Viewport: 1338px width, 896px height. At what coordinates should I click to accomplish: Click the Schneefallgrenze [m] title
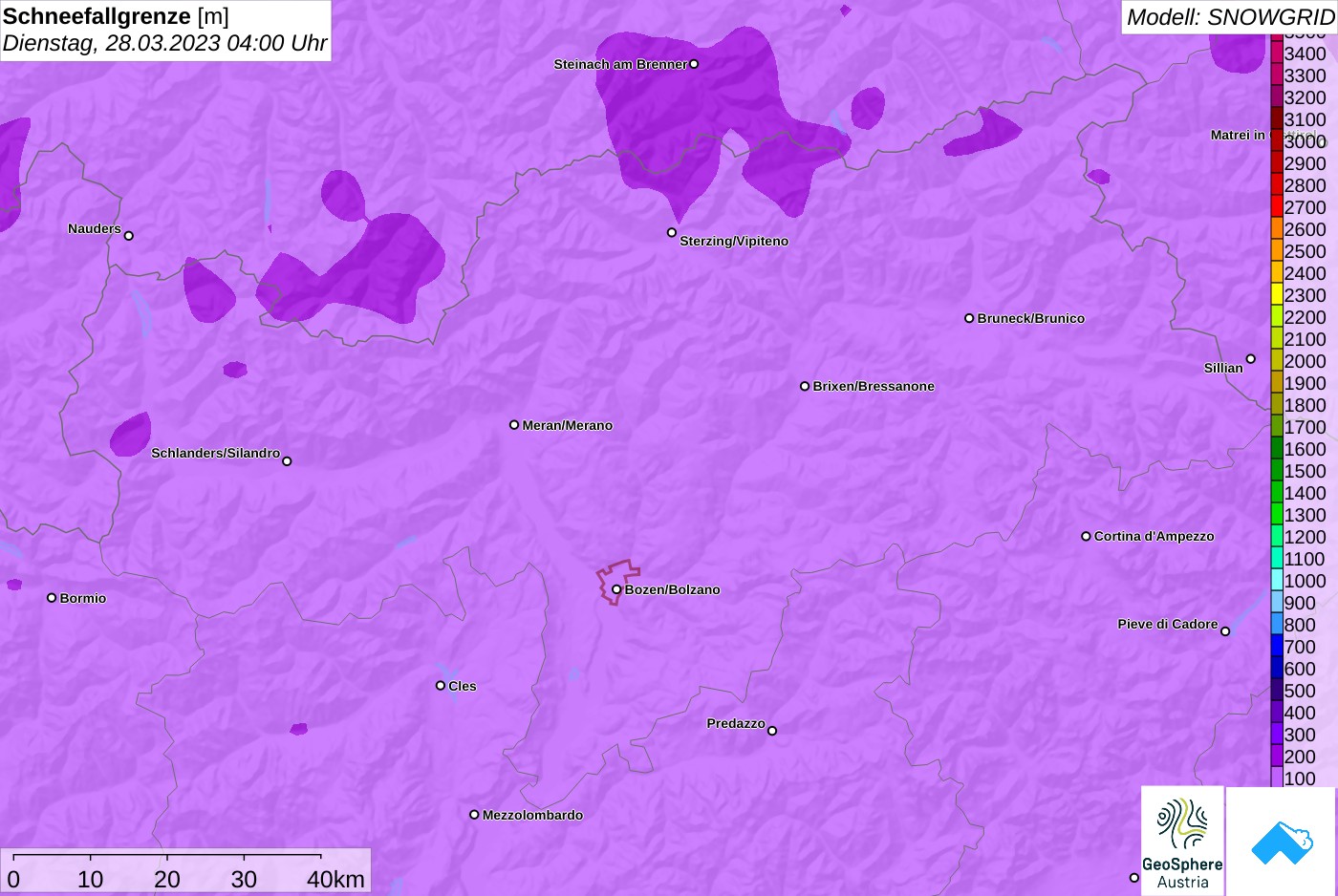tap(116, 16)
